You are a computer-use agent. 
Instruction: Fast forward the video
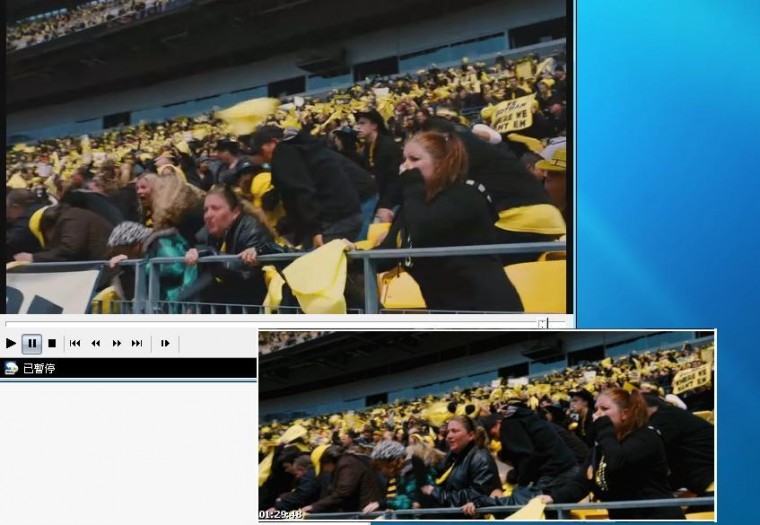point(117,343)
